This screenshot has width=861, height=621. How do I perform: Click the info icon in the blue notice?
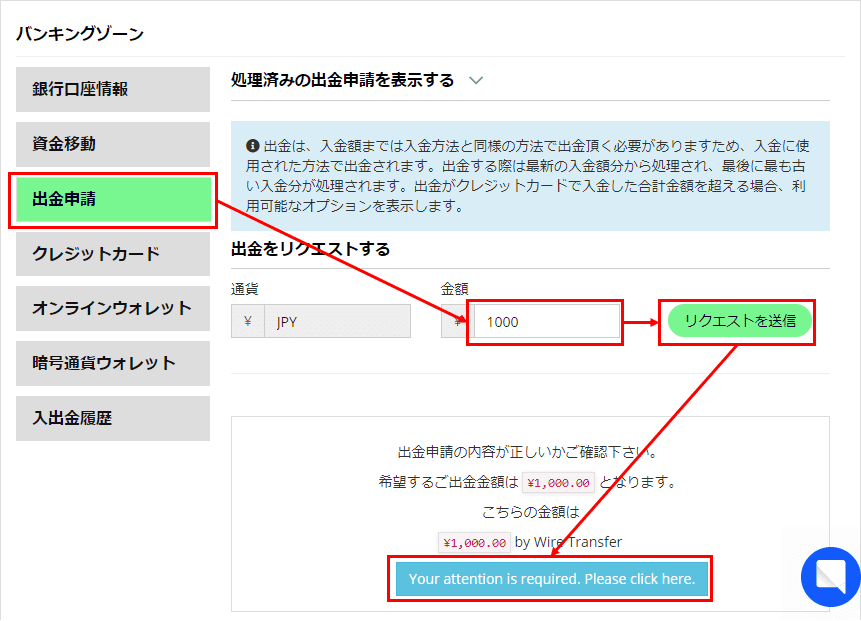click(x=253, y=146)
